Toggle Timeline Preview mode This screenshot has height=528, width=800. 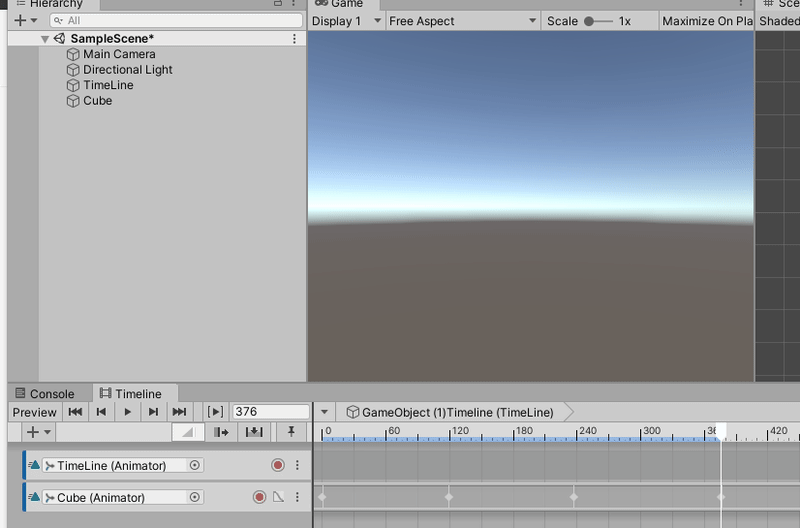click(x=35, y=412)
